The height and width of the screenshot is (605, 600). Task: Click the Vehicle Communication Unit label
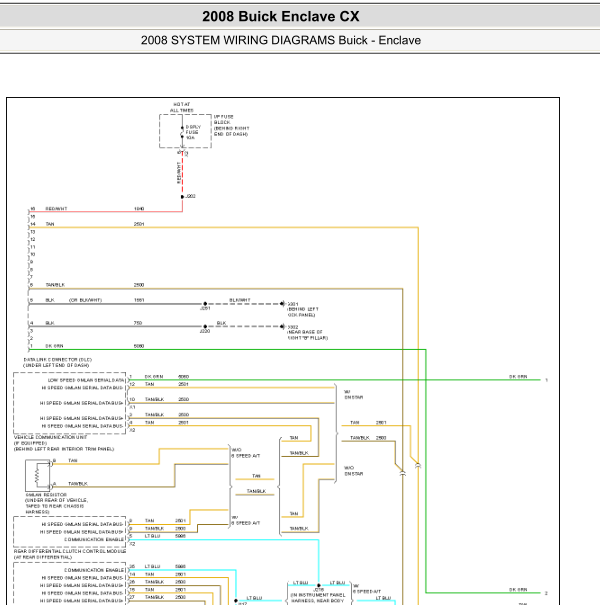[x=52, y=438]
